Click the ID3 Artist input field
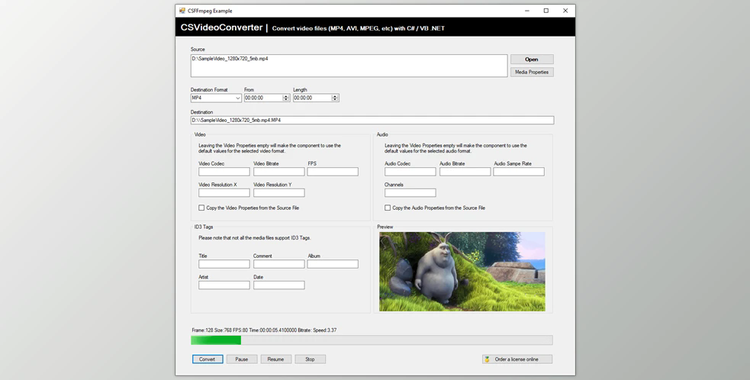The width and height of the screenshot is (750, 380). pos(224,285)
